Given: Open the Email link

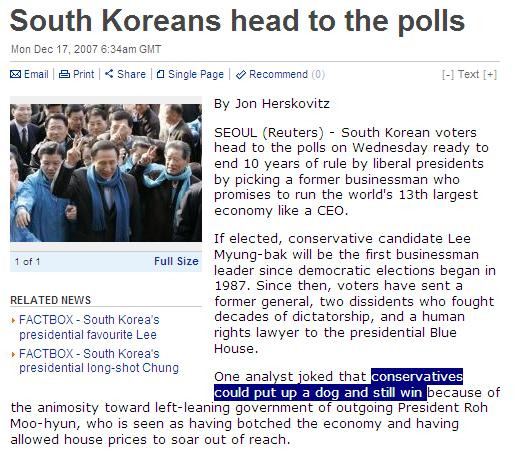Looking at the screenshot, I should click(x=36, y=74).
